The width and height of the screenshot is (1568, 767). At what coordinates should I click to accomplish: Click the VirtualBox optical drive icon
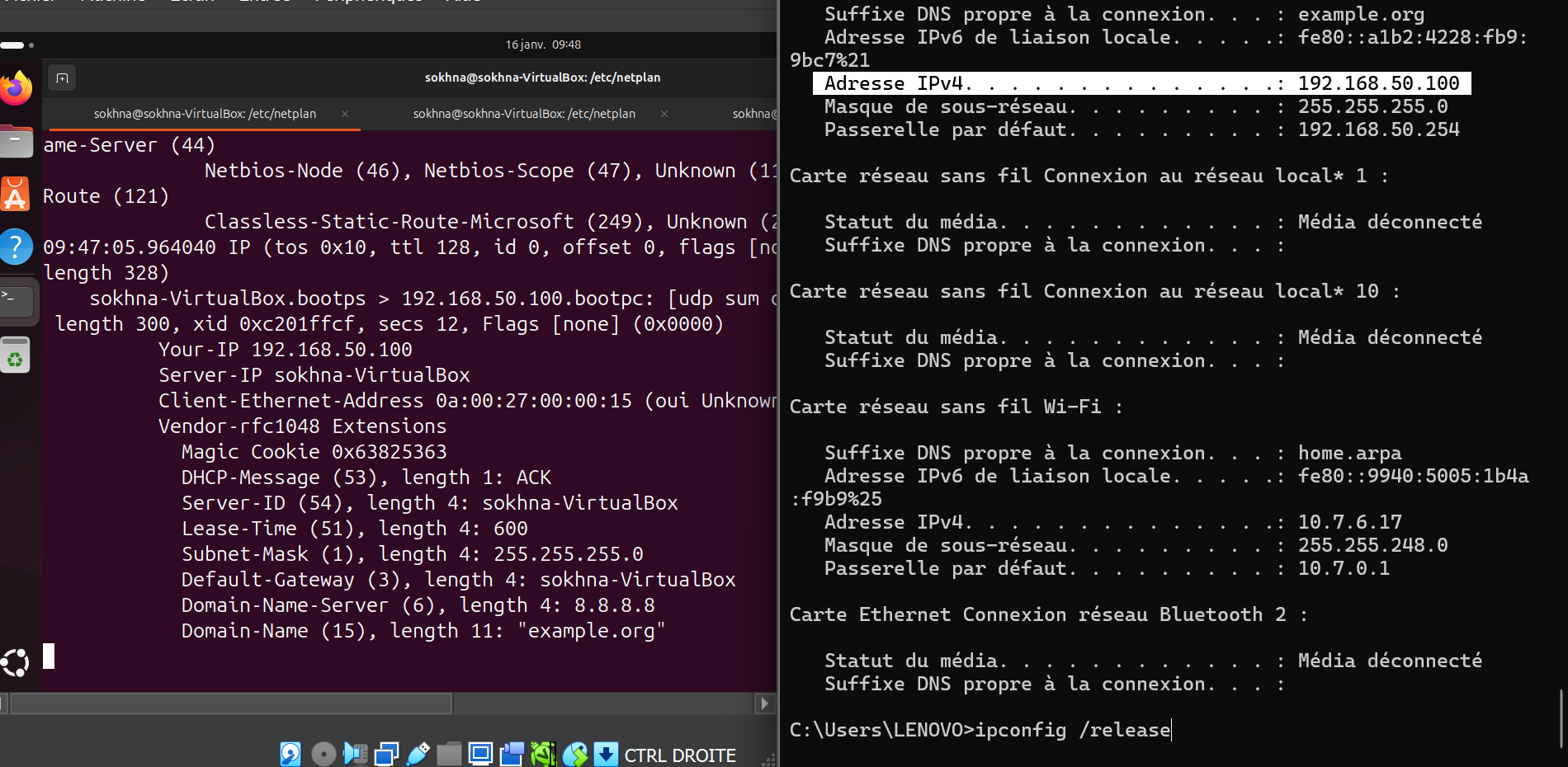[324, 754]
